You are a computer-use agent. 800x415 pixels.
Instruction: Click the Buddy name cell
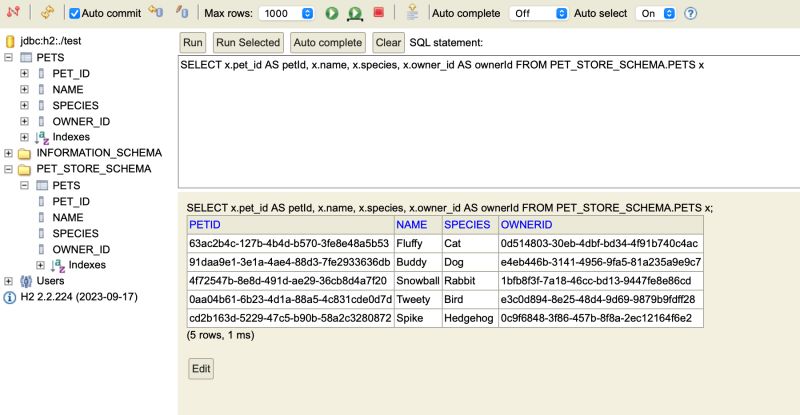point(418,262)
